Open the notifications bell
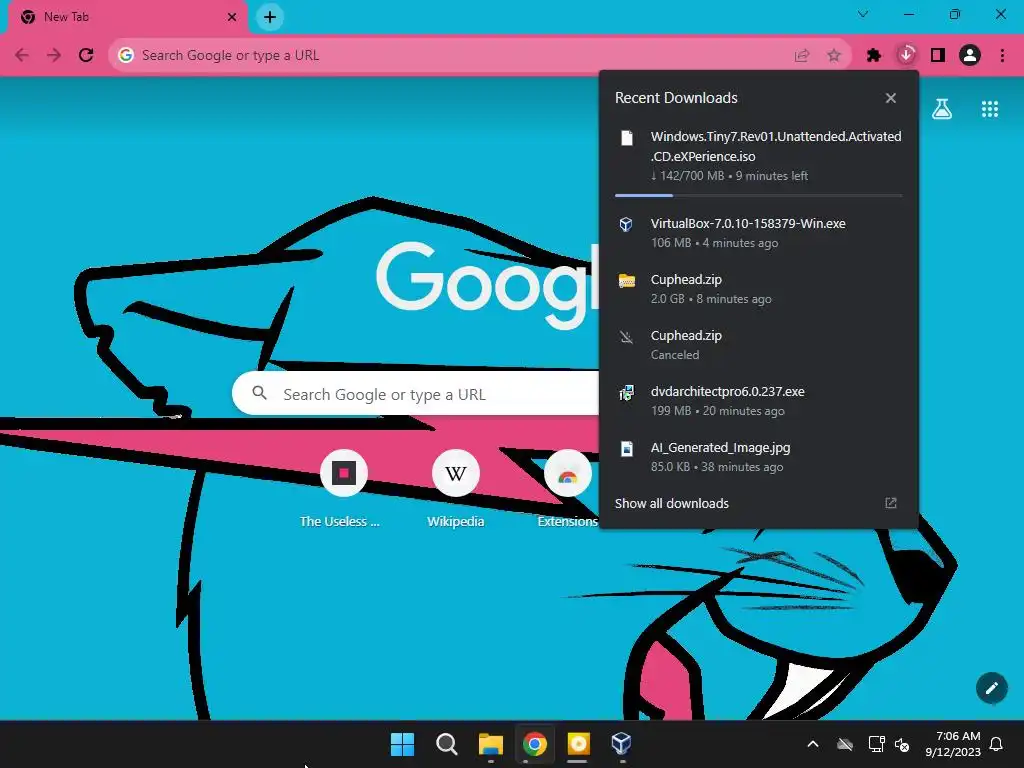This screenshot has height=768, width=1024. click(x=996, y=744)
